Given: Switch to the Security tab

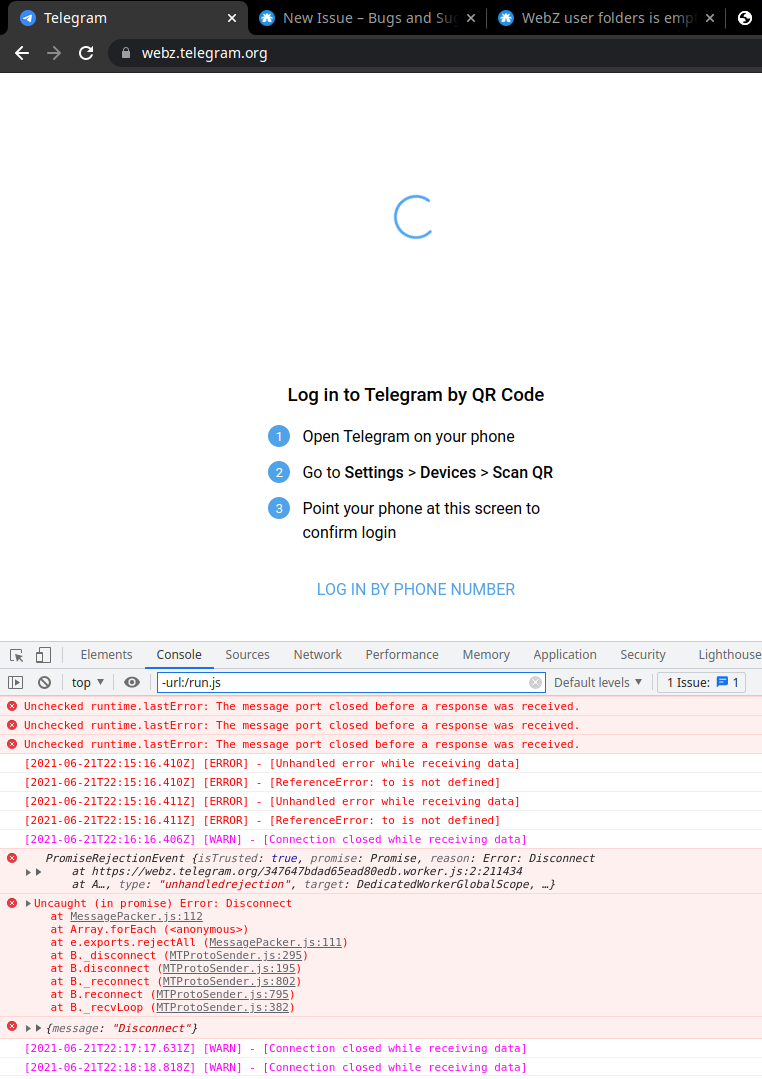Looking at the screenshot, I should point(643,654).
